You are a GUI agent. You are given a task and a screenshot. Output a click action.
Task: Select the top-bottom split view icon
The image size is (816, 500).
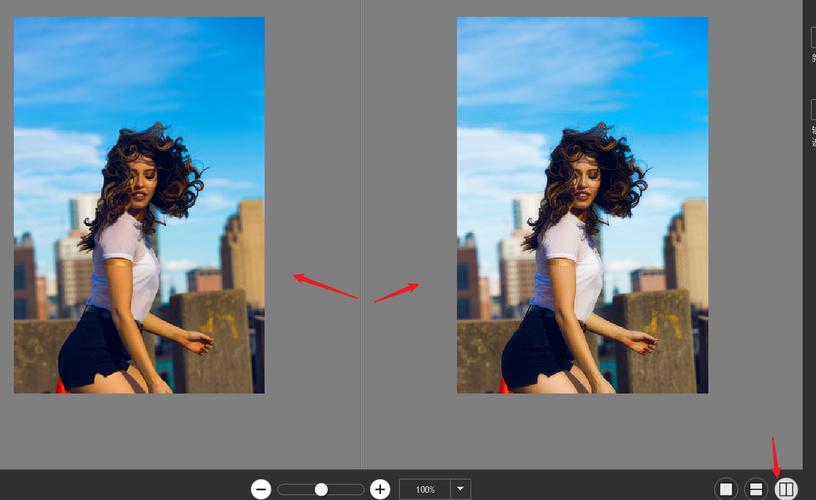pos(757,489)
